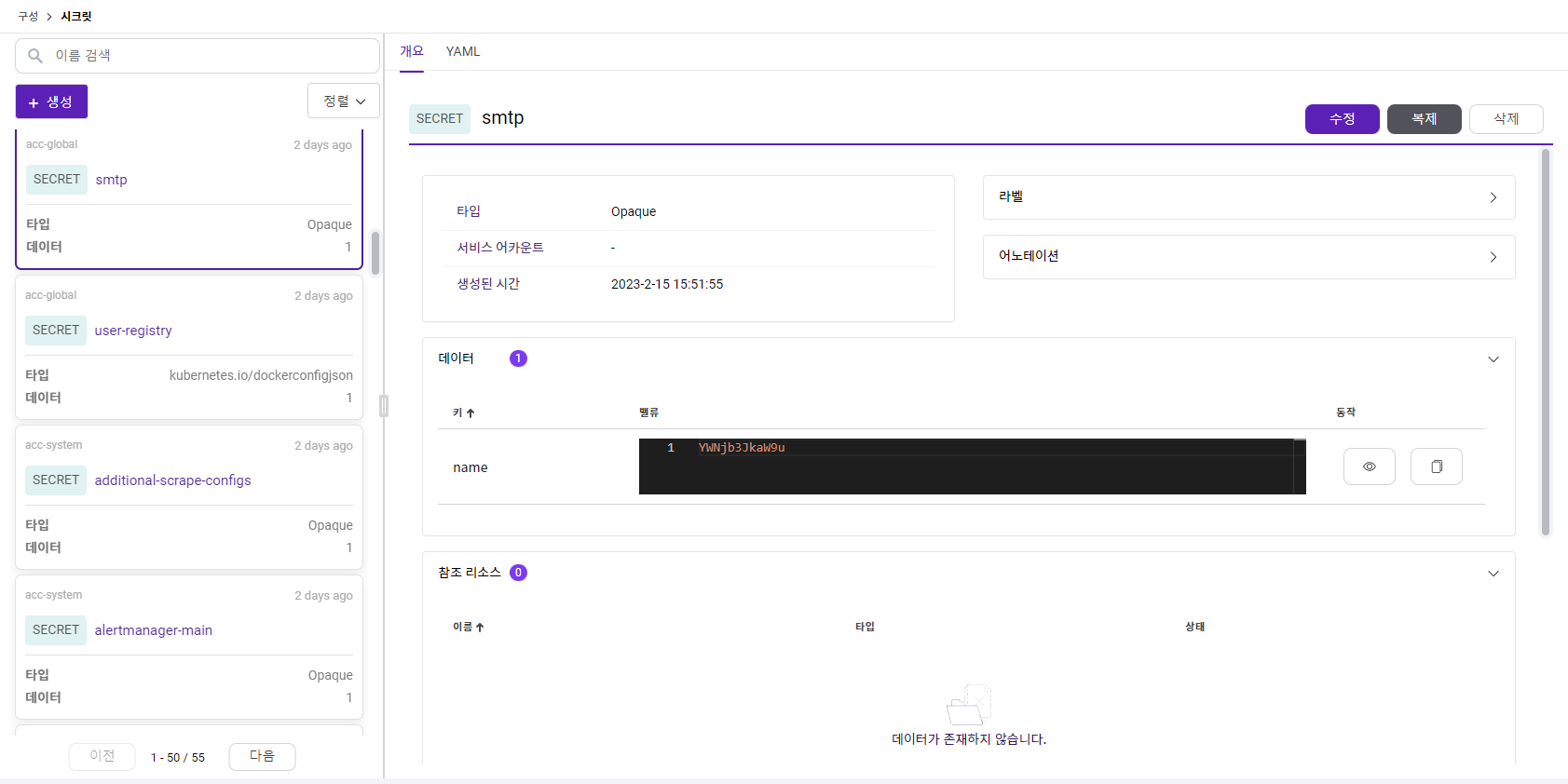Click the 시크릿 breadcrumb
This screenshot has height=784, width=1568.
[x=76, y=17]
